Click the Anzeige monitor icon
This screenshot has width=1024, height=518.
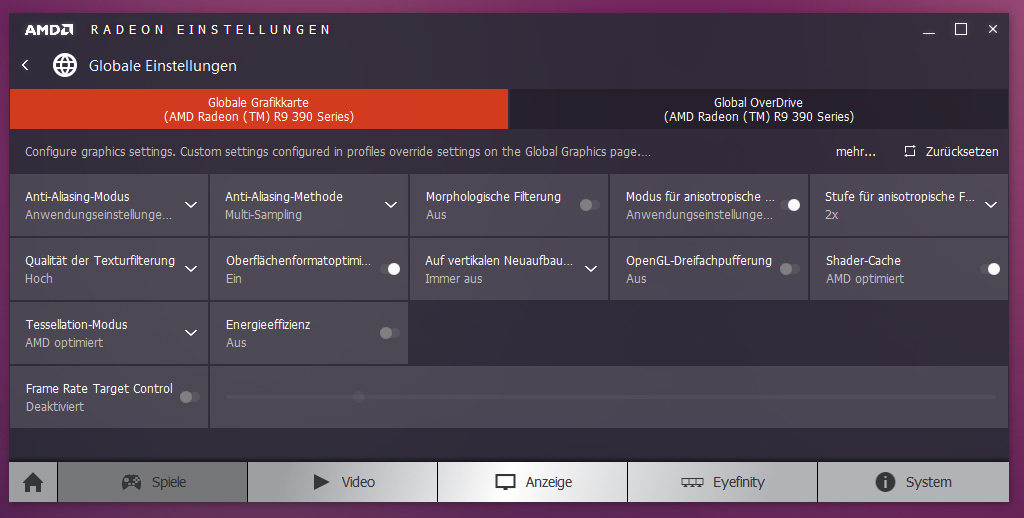pyautogui.click(x=505, y=482)
